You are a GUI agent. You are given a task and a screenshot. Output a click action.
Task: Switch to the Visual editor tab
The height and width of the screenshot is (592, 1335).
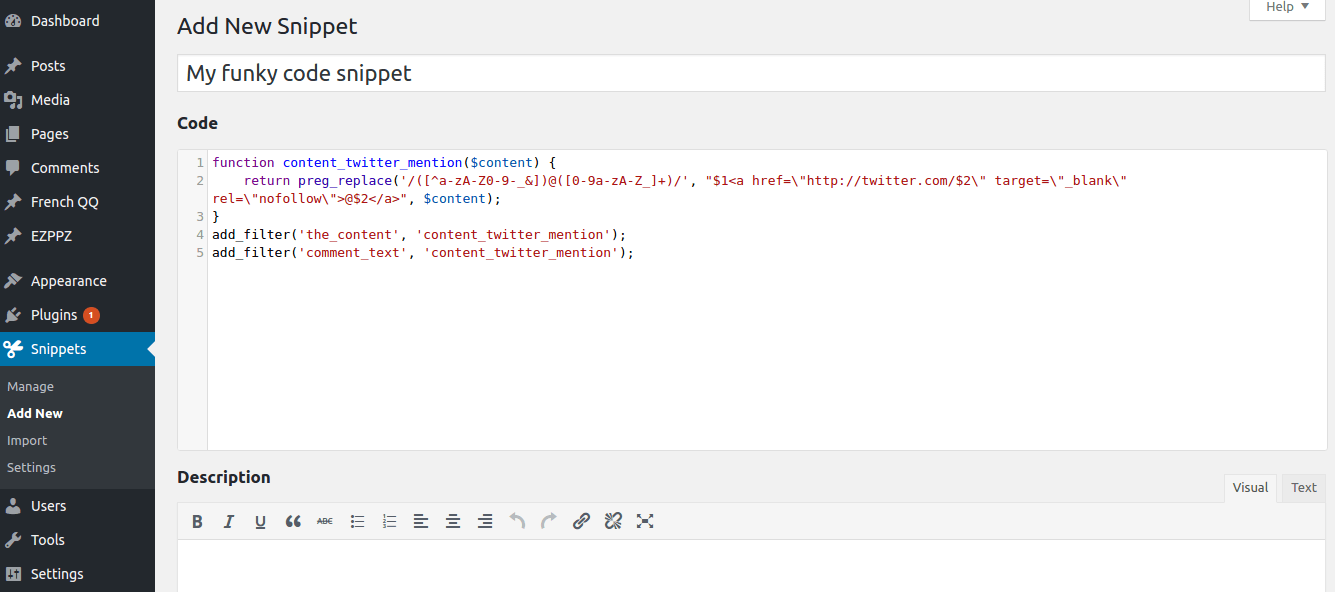(1250, 488)
